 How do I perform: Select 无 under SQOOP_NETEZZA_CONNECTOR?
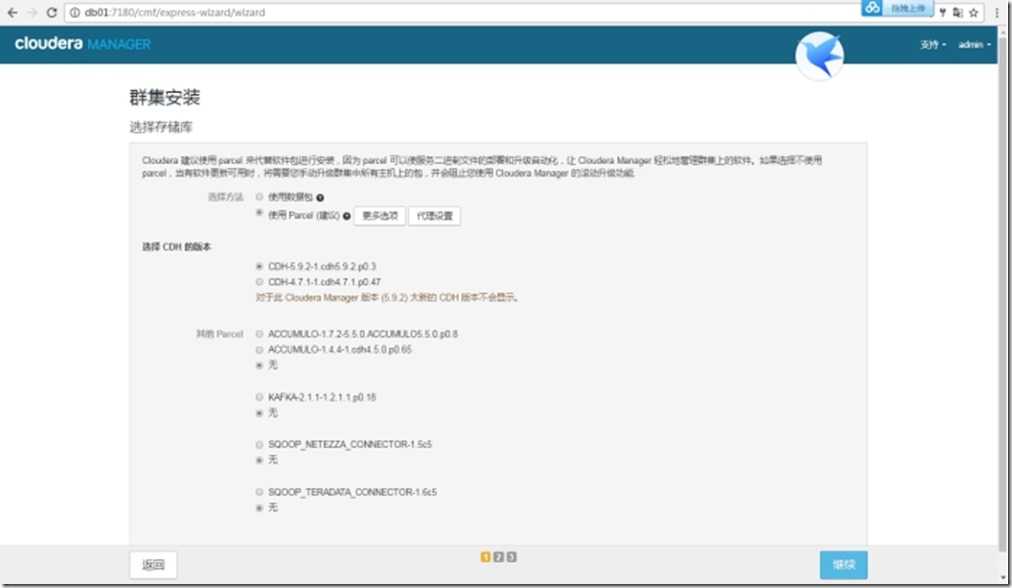pos(259,460)
